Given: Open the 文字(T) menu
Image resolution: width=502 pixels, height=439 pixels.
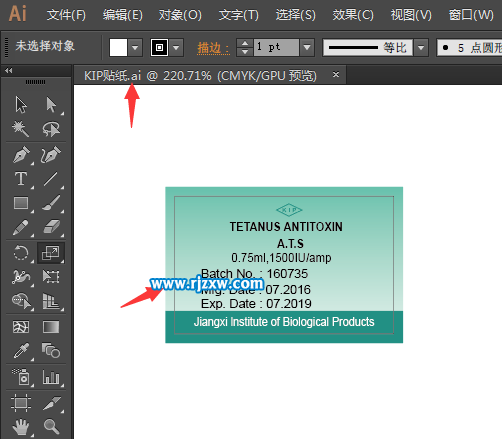Looking at the screenshot, I should pos(239,15).
